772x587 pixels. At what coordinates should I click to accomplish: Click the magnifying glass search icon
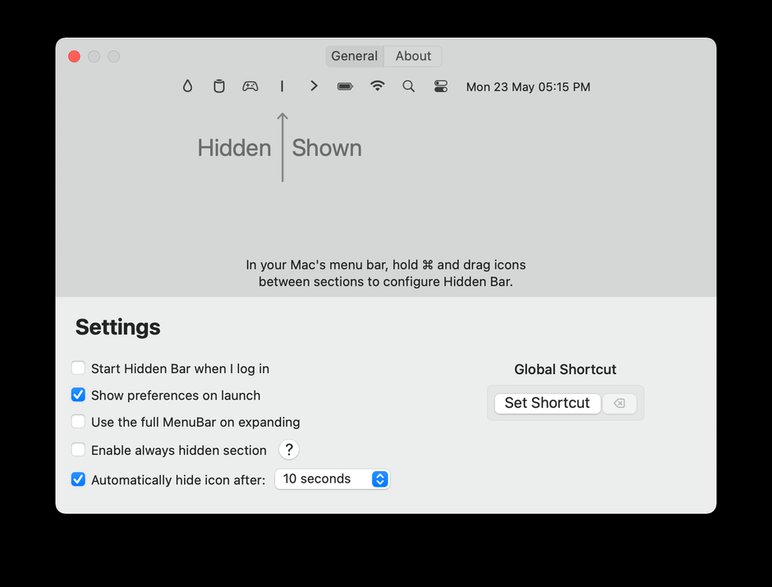click(x=409, y=86)
